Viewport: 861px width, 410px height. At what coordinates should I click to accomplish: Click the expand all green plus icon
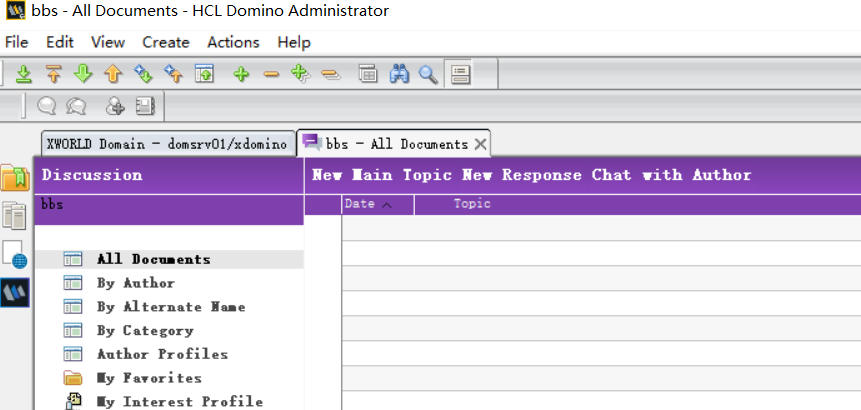point(300,74)
